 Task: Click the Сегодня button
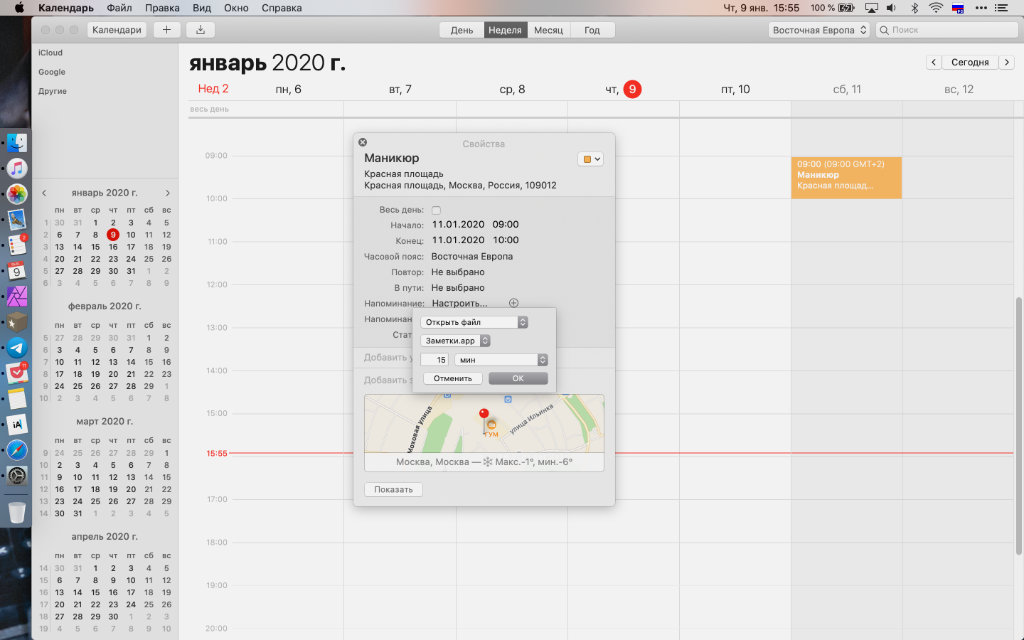(x=970, y=62)
